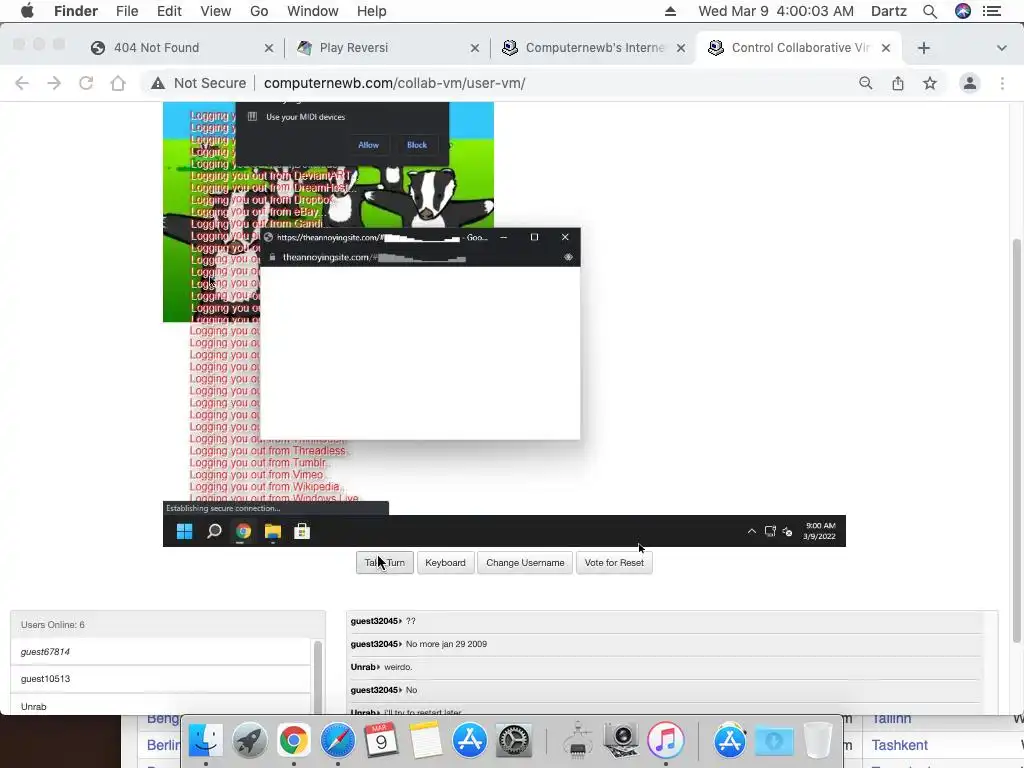Close the Control Collaborative tab
This screenshot has width=1024, height=768.
(886, 48)
